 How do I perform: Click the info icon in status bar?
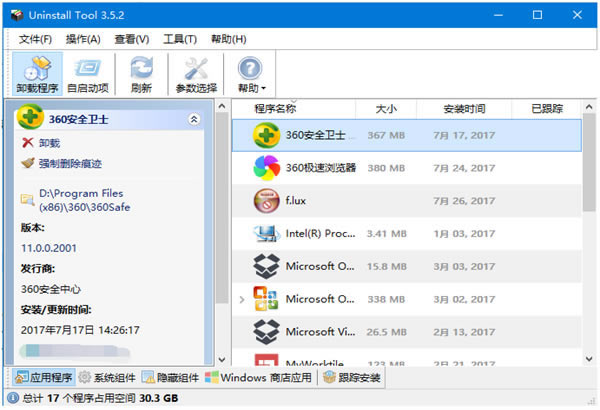[13, 398]
